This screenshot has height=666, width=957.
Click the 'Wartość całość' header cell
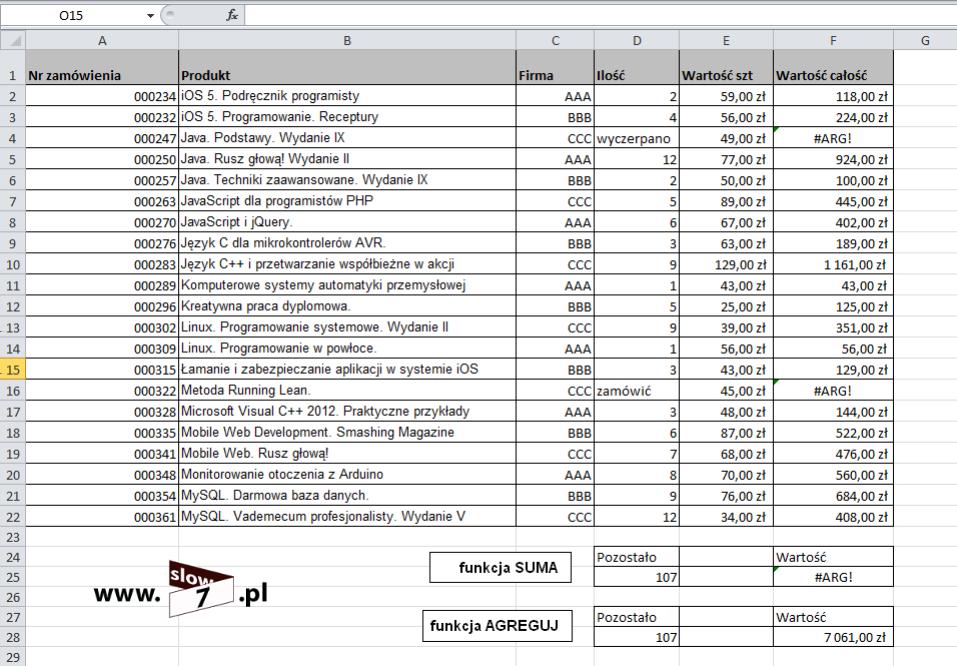(833, 68)
